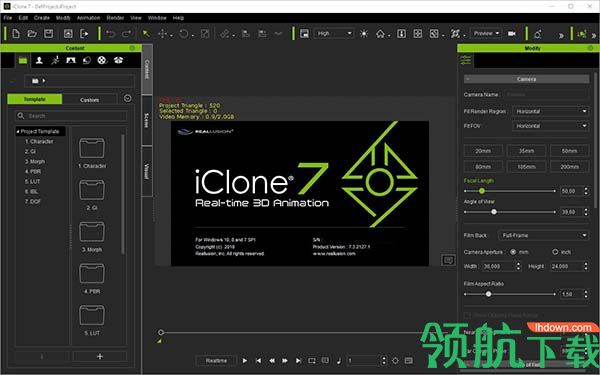The width and height of the screenshot is (600, 375).
Task: Click the New Project icon
Action: (x=16, y=34)
